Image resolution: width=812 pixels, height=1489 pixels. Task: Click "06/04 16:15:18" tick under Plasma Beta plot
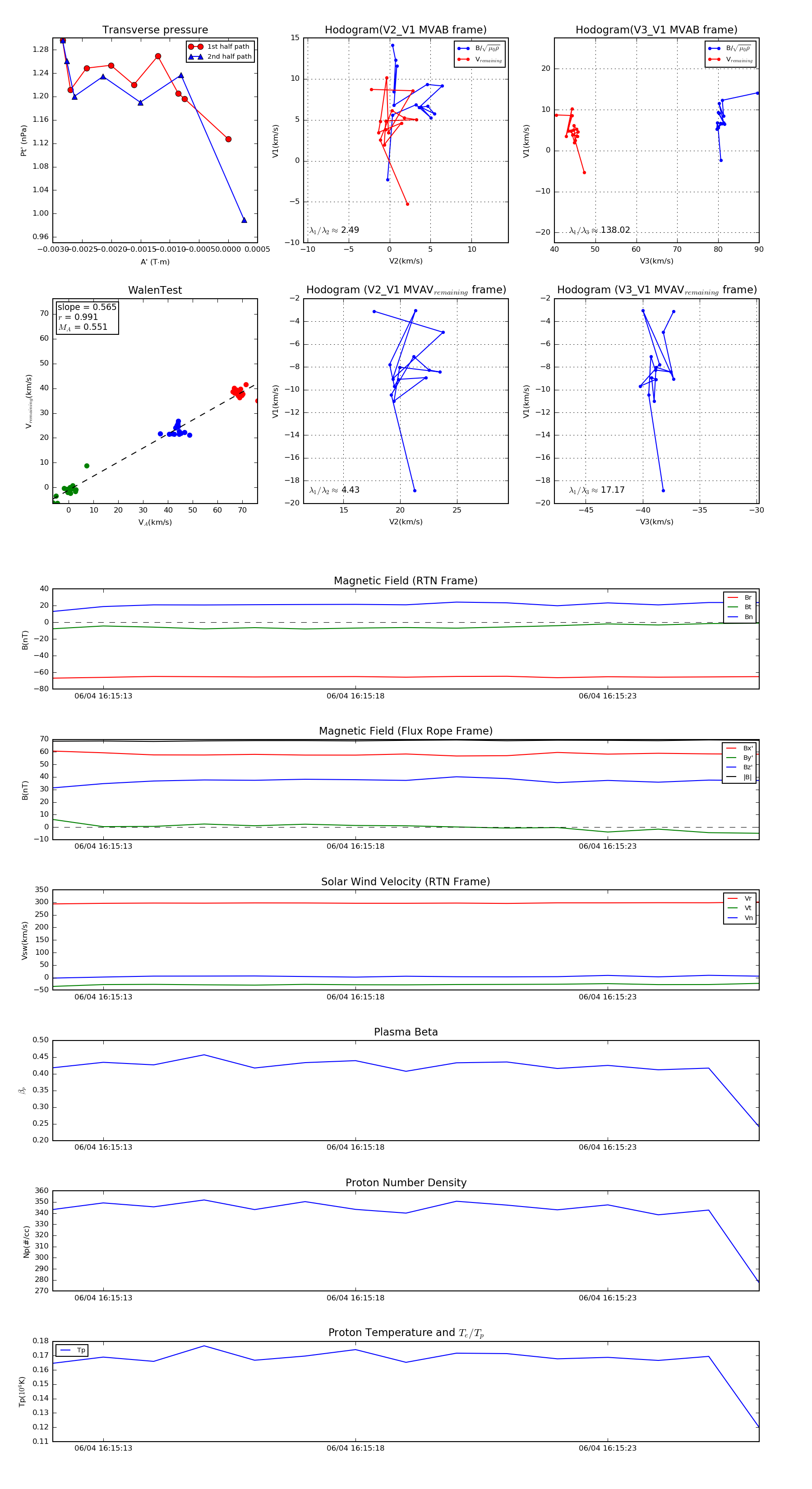(x=355, y=1147)
